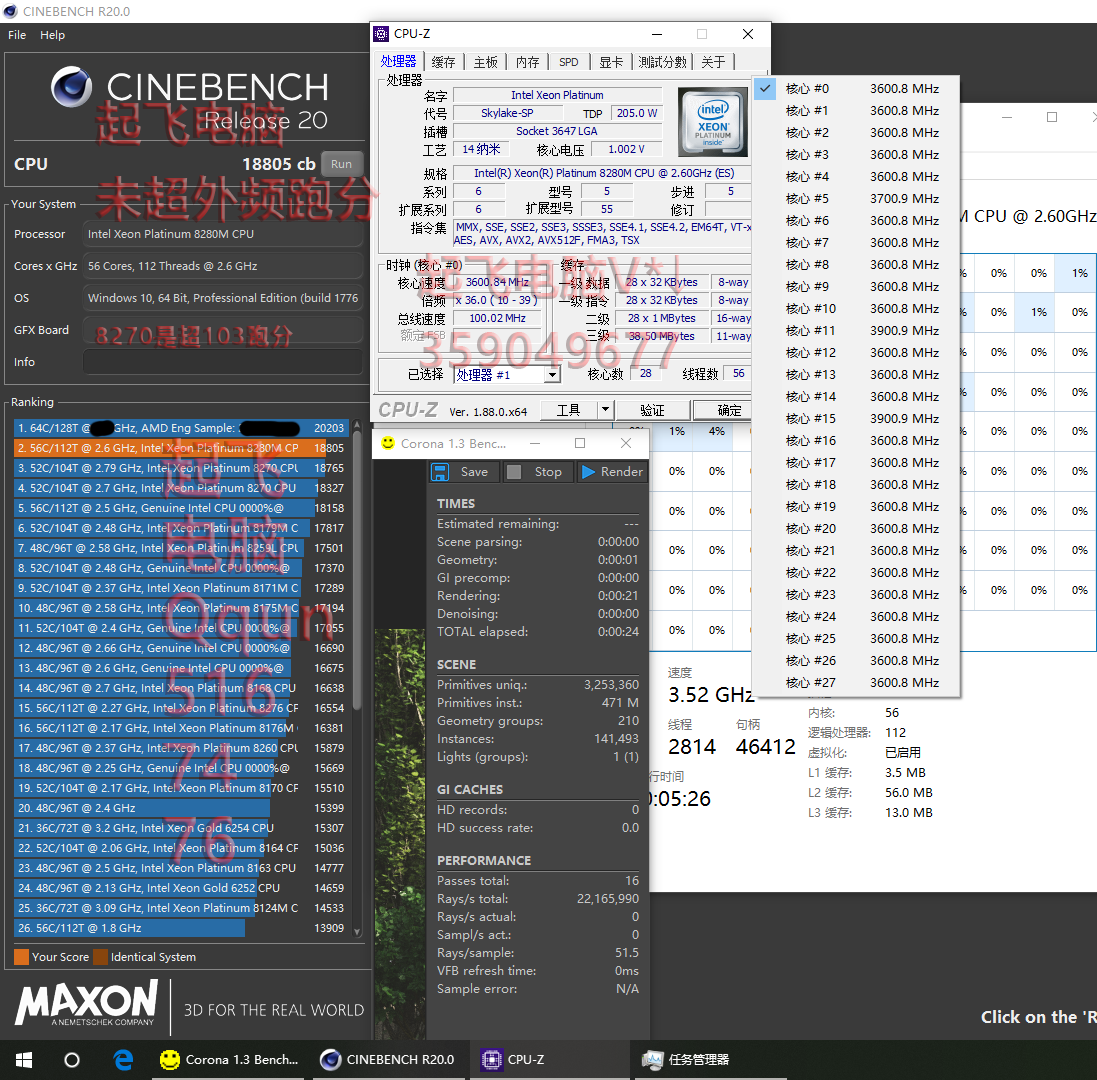Open the File menu in Cinebench
The width and height of the screenshot is (1097, 1080).
17,35
